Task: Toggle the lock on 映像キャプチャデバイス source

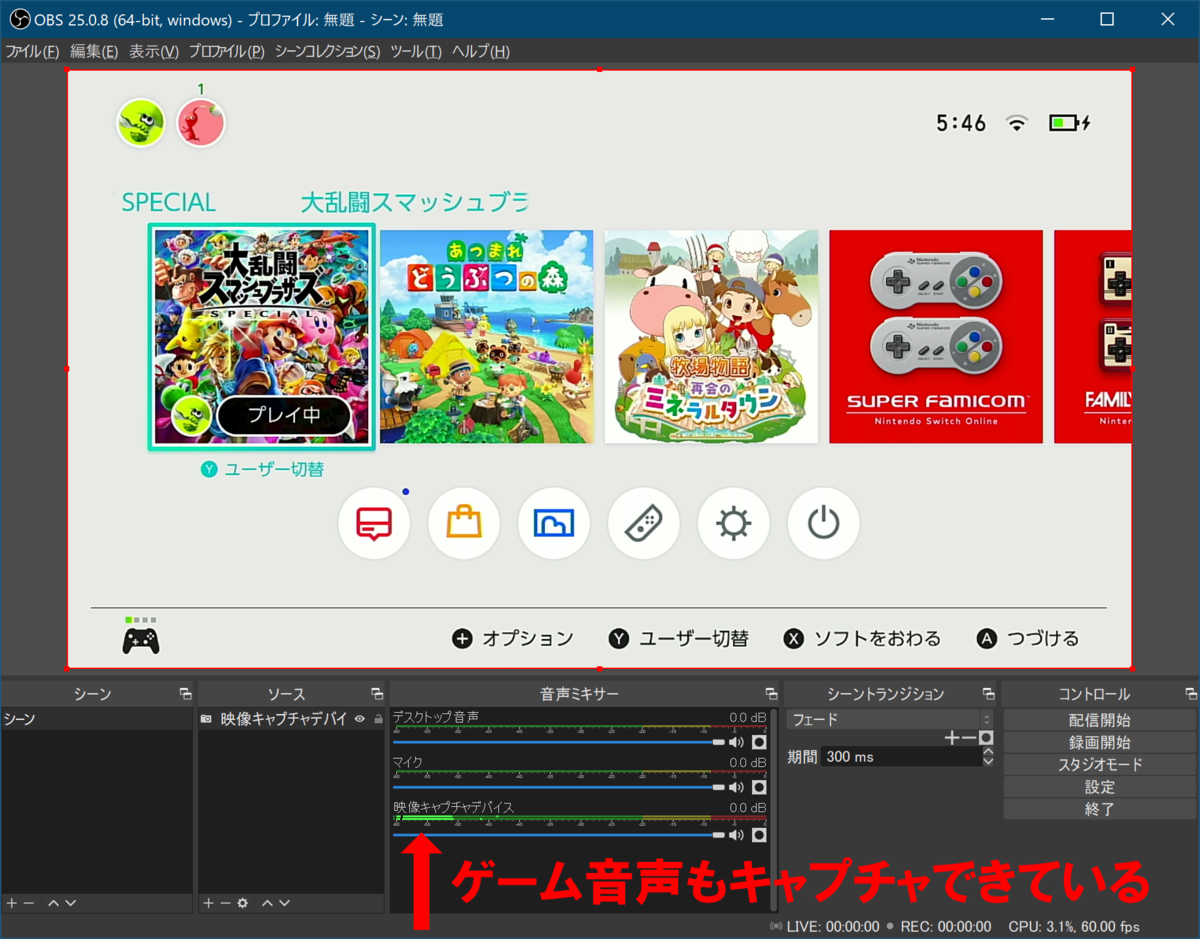Action: tap(378, 719)
